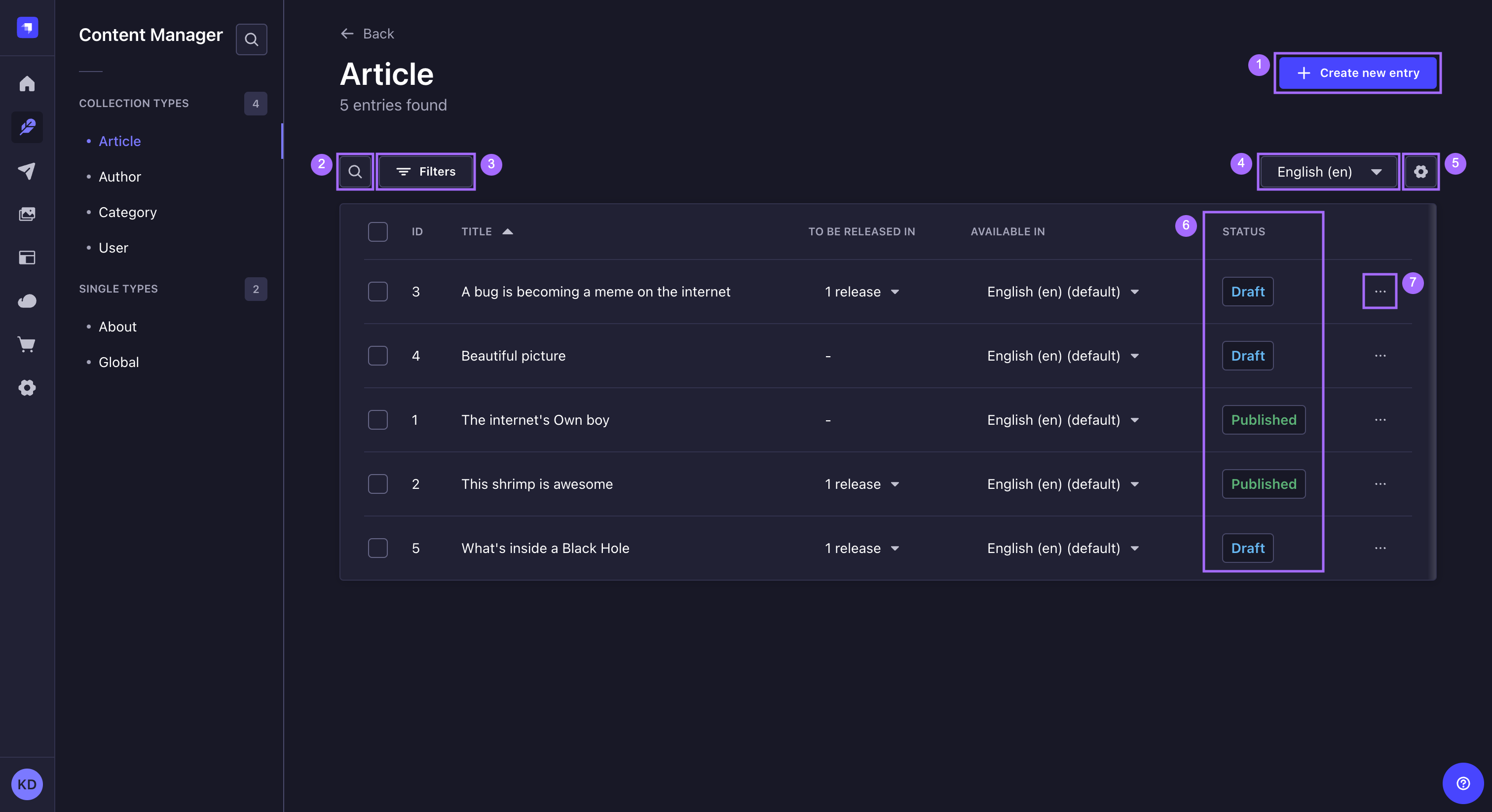This screenshot has width=1492, height=812.
Task: Select the checkbox next to entry ID 3
Action: tap(378, 291)
